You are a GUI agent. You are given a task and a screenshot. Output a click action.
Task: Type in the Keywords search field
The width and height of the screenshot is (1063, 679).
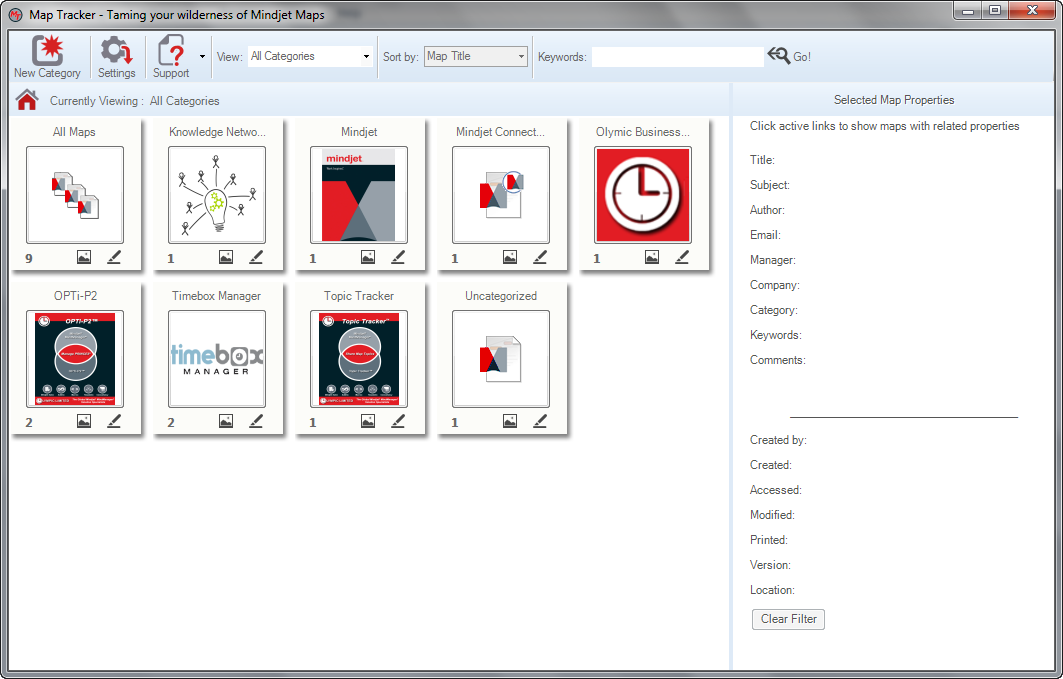tap(677, 57)
